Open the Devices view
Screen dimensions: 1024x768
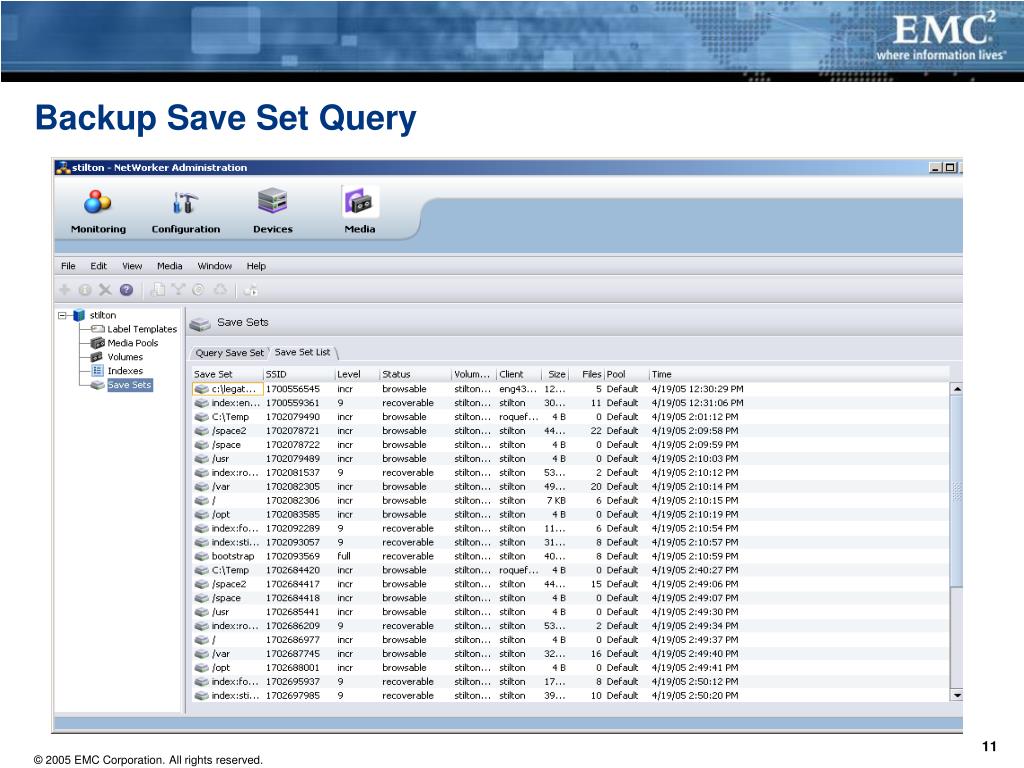[272, 212]
